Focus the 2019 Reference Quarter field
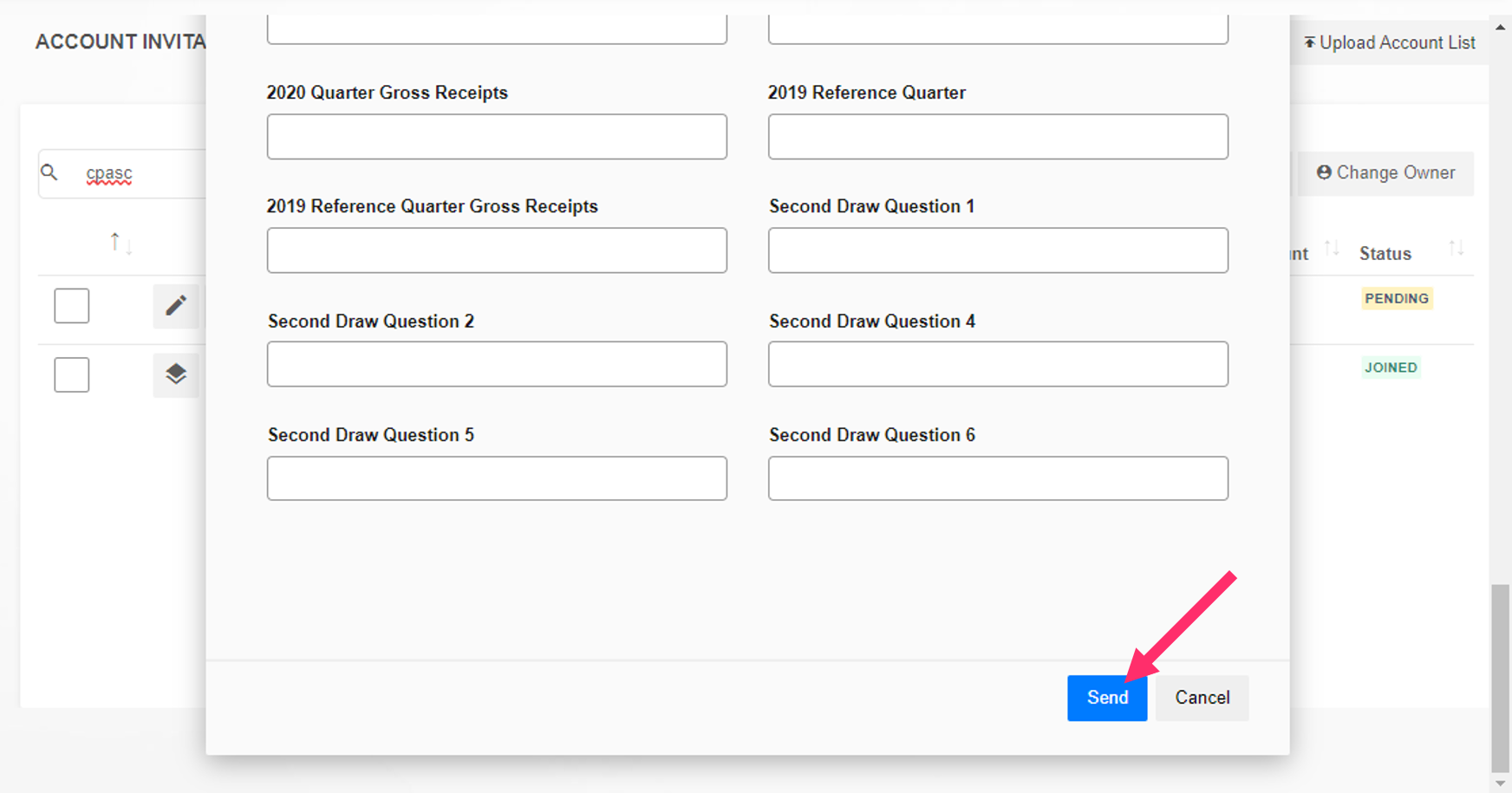 click(998, 137)
